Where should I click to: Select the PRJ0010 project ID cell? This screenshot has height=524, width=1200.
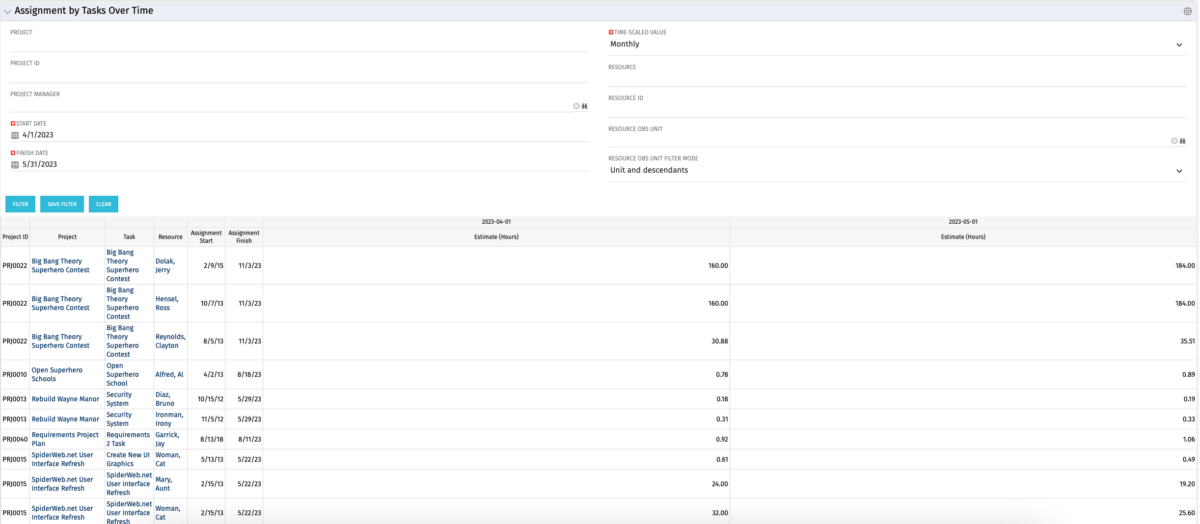[x=15, y=374]
